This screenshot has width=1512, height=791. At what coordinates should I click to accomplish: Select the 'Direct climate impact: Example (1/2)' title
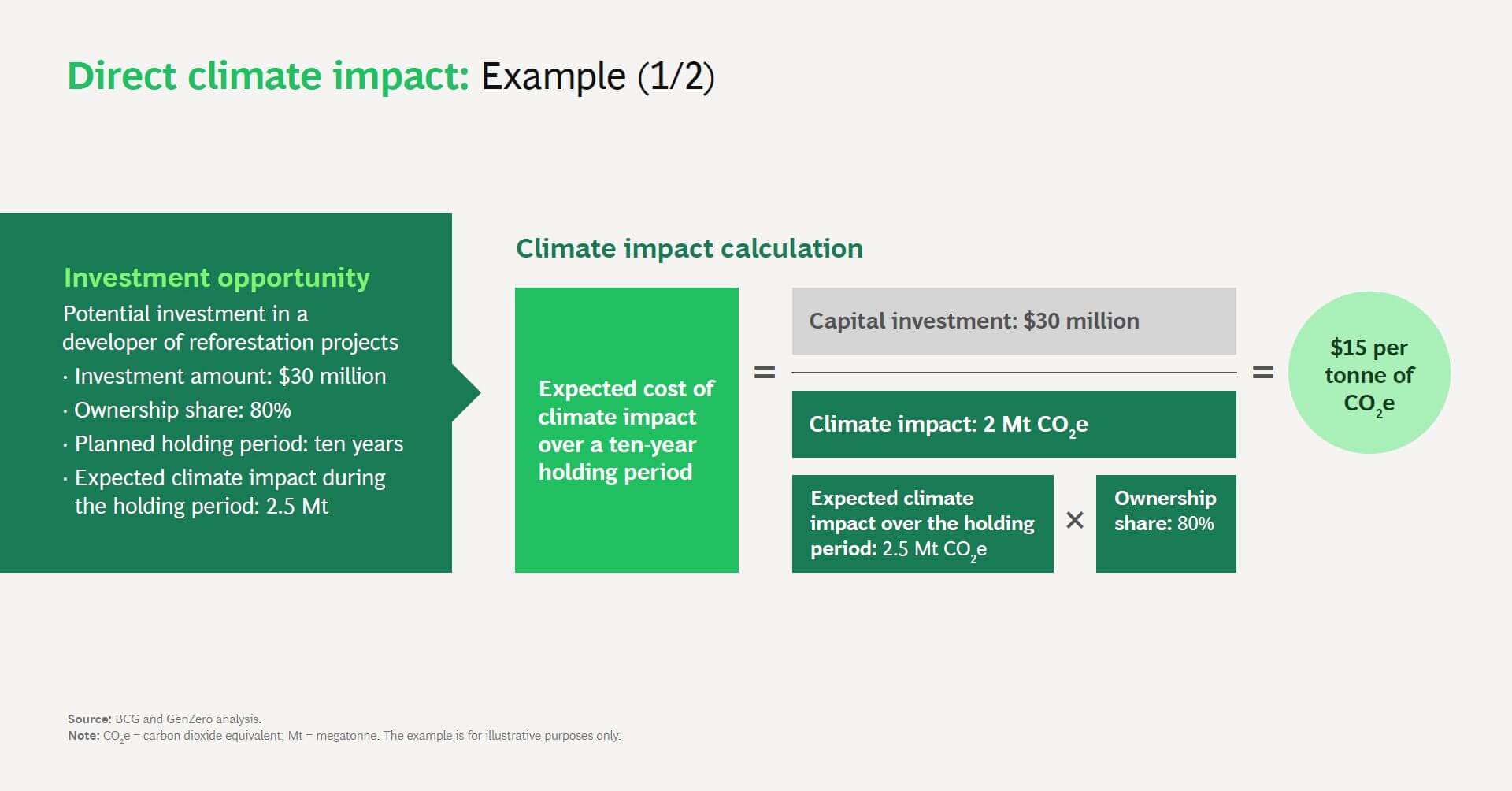click(392, 76)
